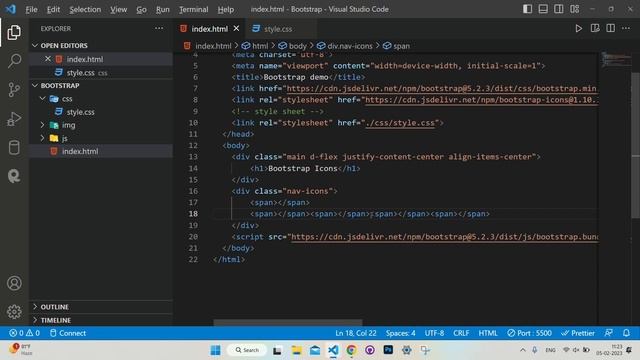
Task: Click the CRLF end of line selector
Action: pyautogui.click(x=461, y=333)
